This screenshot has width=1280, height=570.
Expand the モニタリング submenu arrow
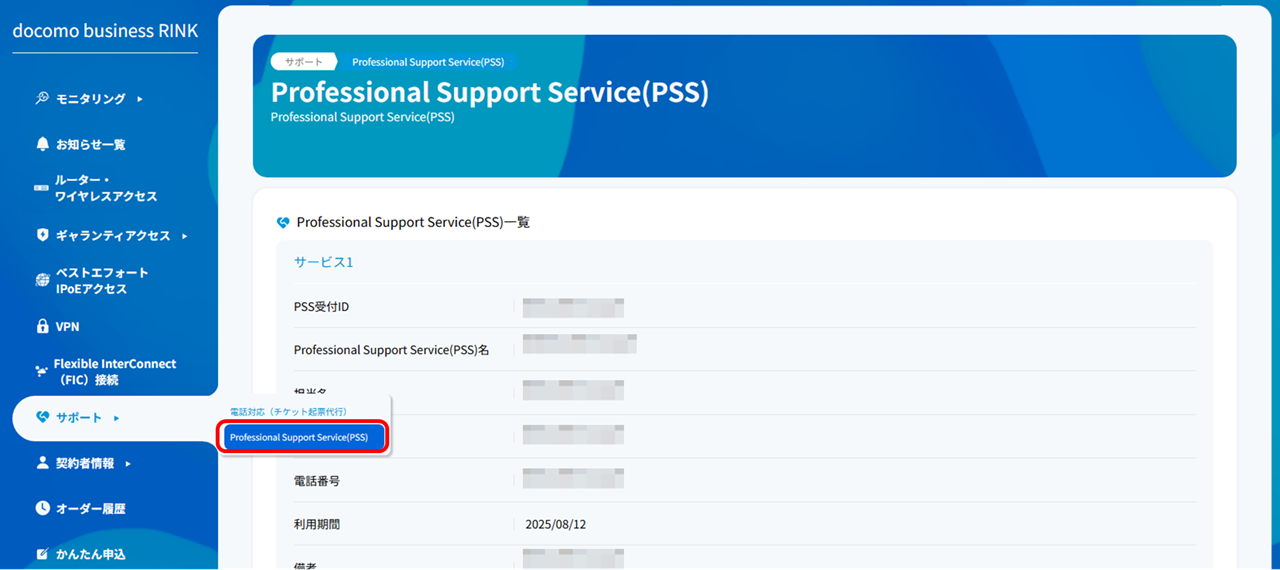[140, 99]
